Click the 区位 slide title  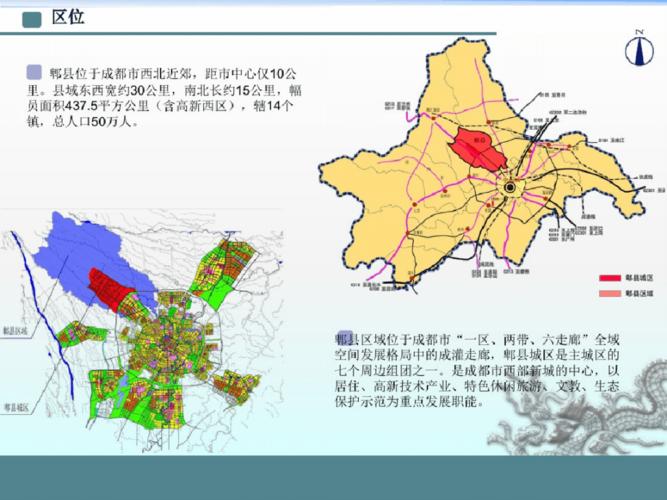point(68,17)
